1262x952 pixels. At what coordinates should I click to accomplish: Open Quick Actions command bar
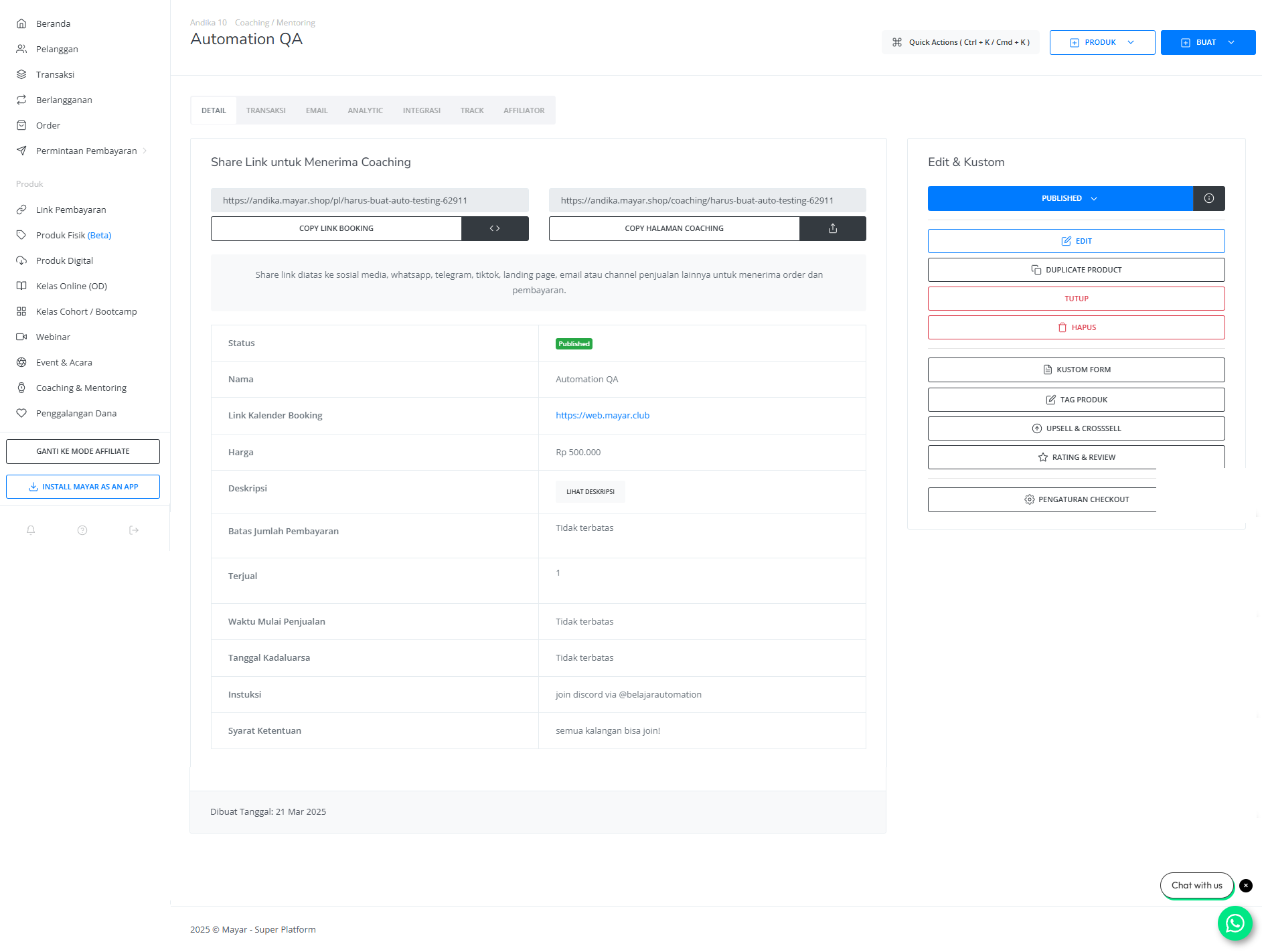coord(961,42)
